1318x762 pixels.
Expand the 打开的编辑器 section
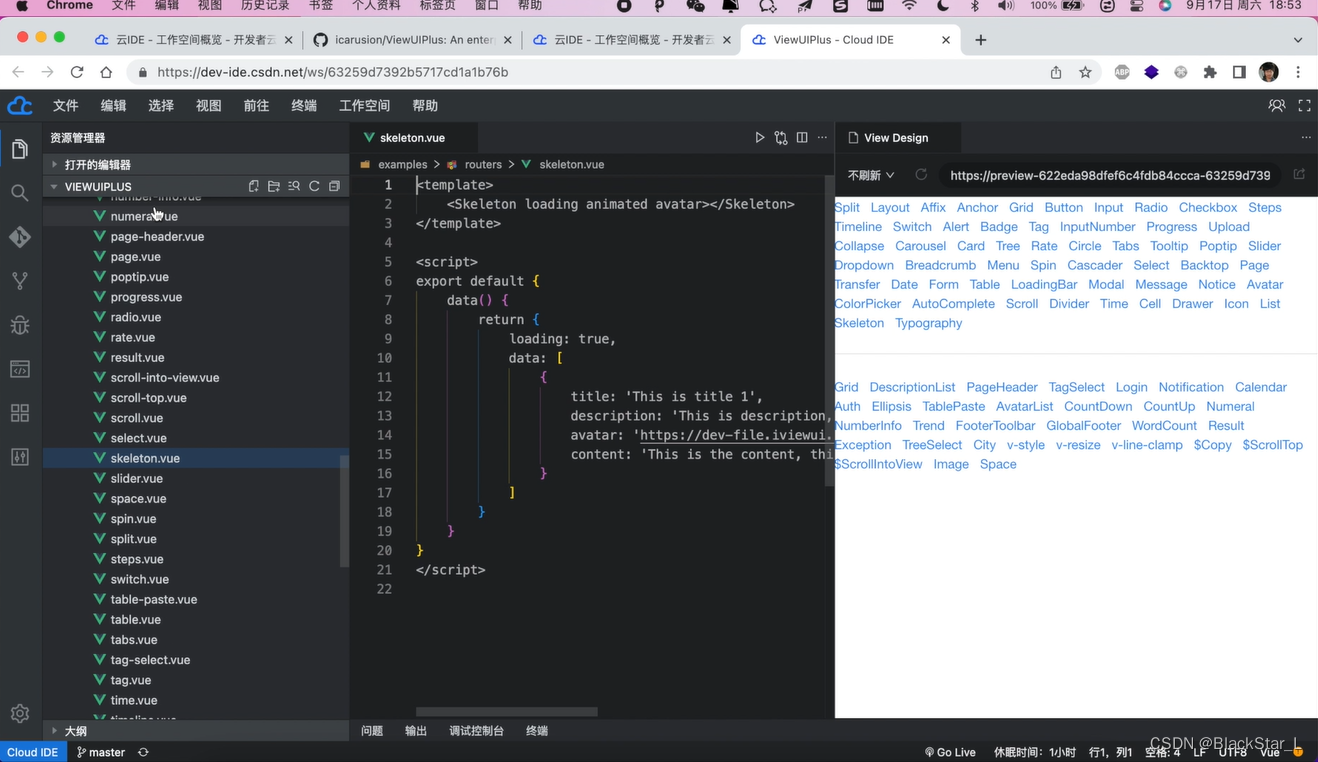click(195, 164)
